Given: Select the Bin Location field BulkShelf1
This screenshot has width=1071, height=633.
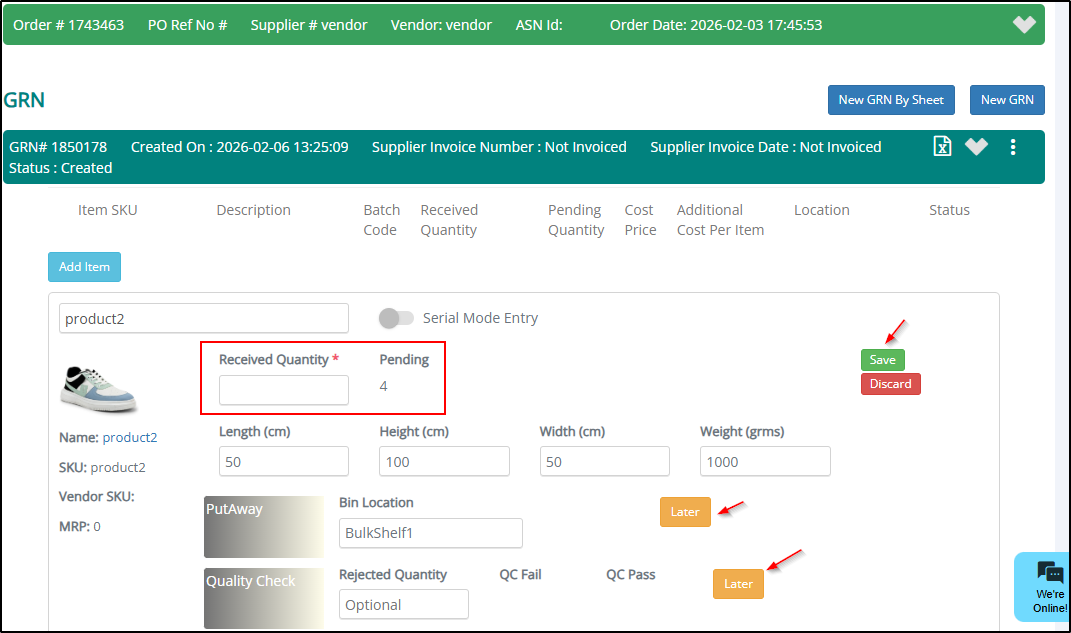Looking at the screenshot, I should tap(430, 533).
